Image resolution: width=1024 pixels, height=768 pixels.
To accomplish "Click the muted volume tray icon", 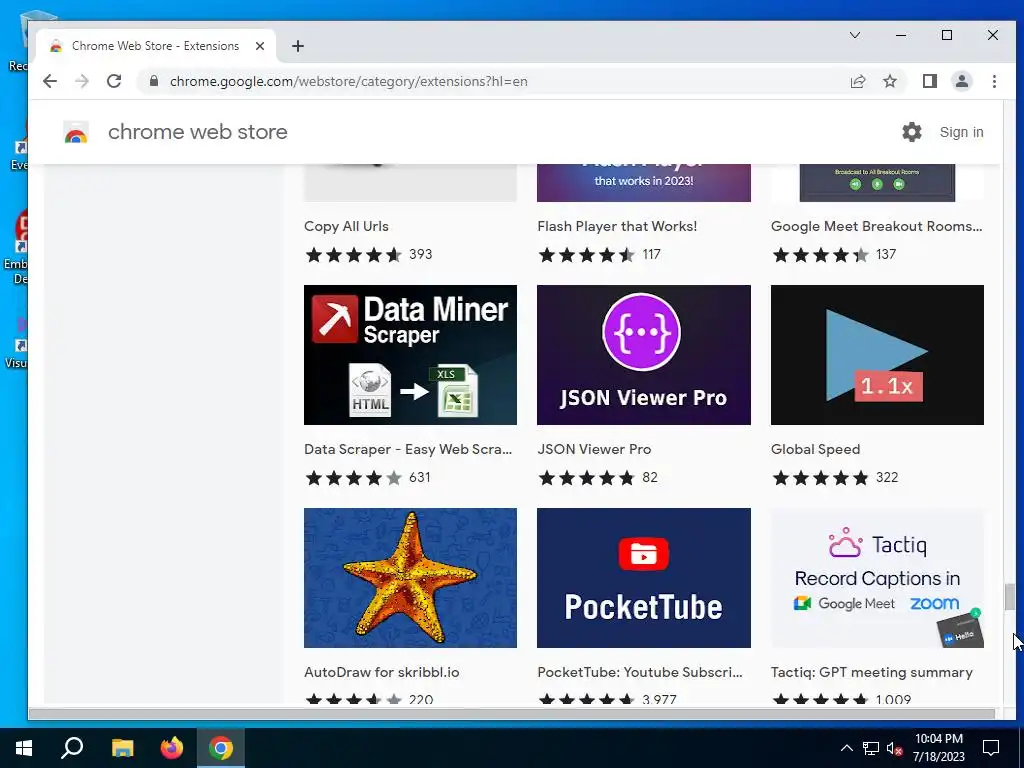I will tap(895, 748).
